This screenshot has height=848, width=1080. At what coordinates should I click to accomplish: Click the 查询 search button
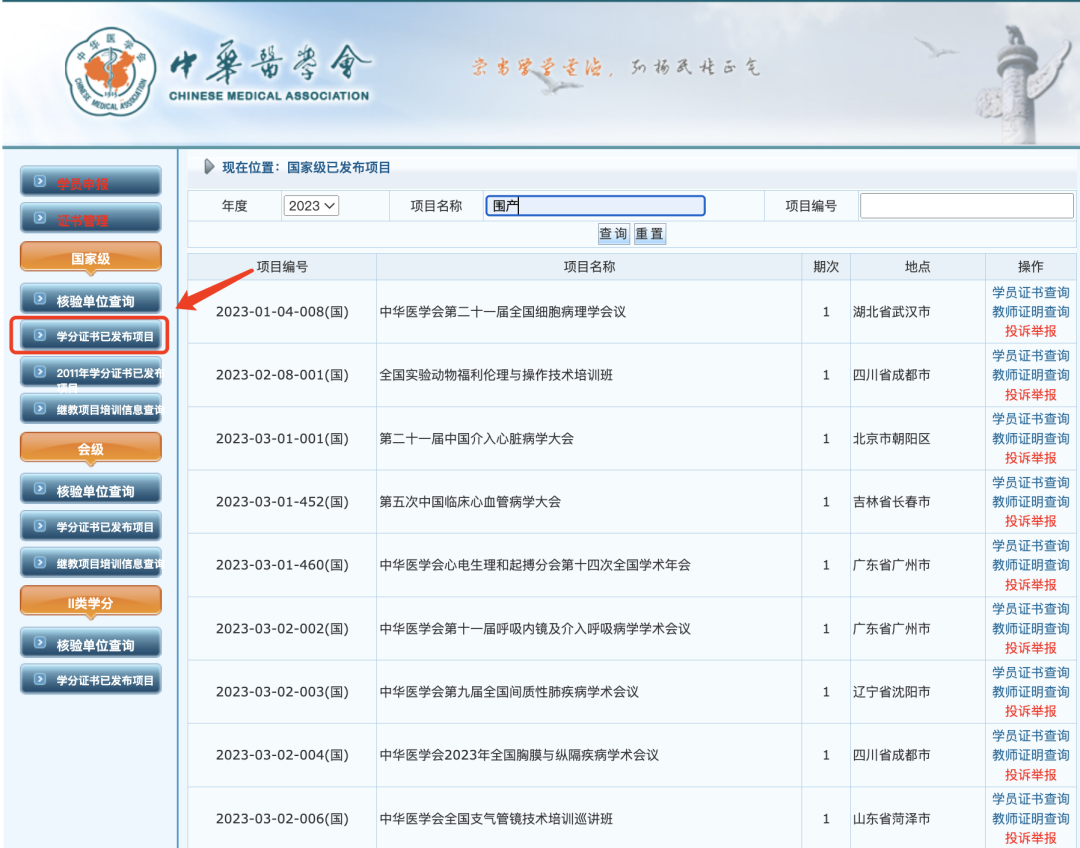(613, 234)
